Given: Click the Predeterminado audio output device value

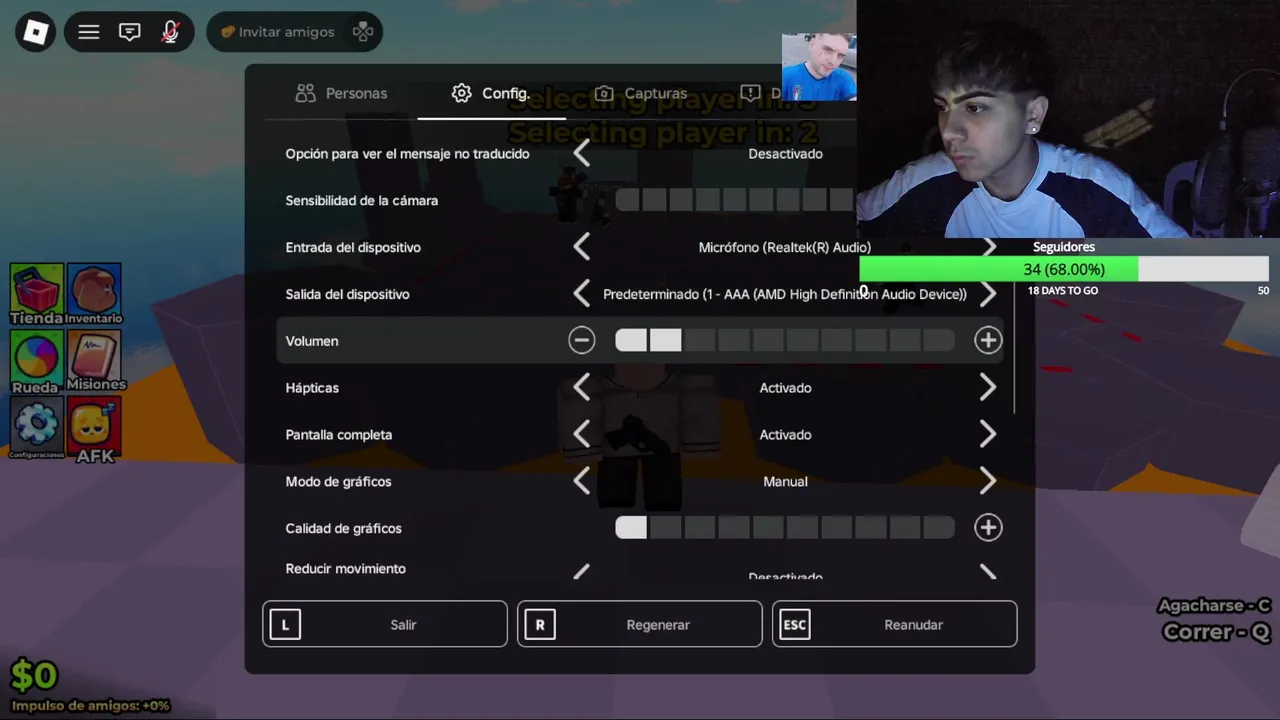Looking at the screenshot, I should point(785,294).
